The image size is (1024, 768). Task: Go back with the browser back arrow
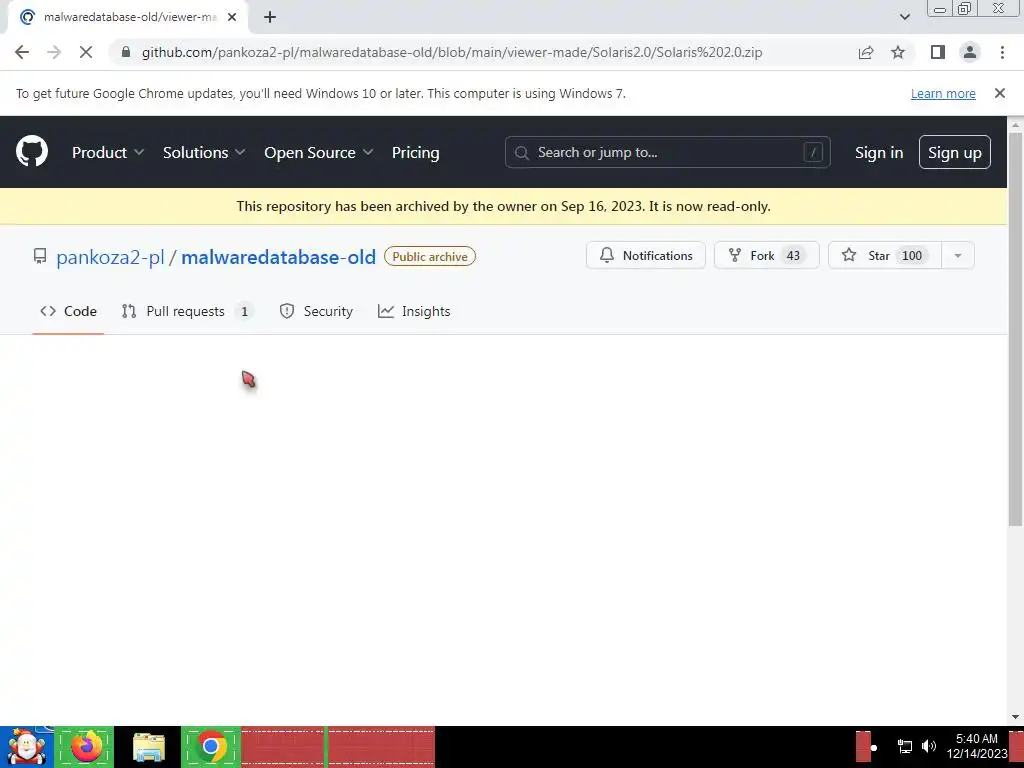tap(22, 52)
